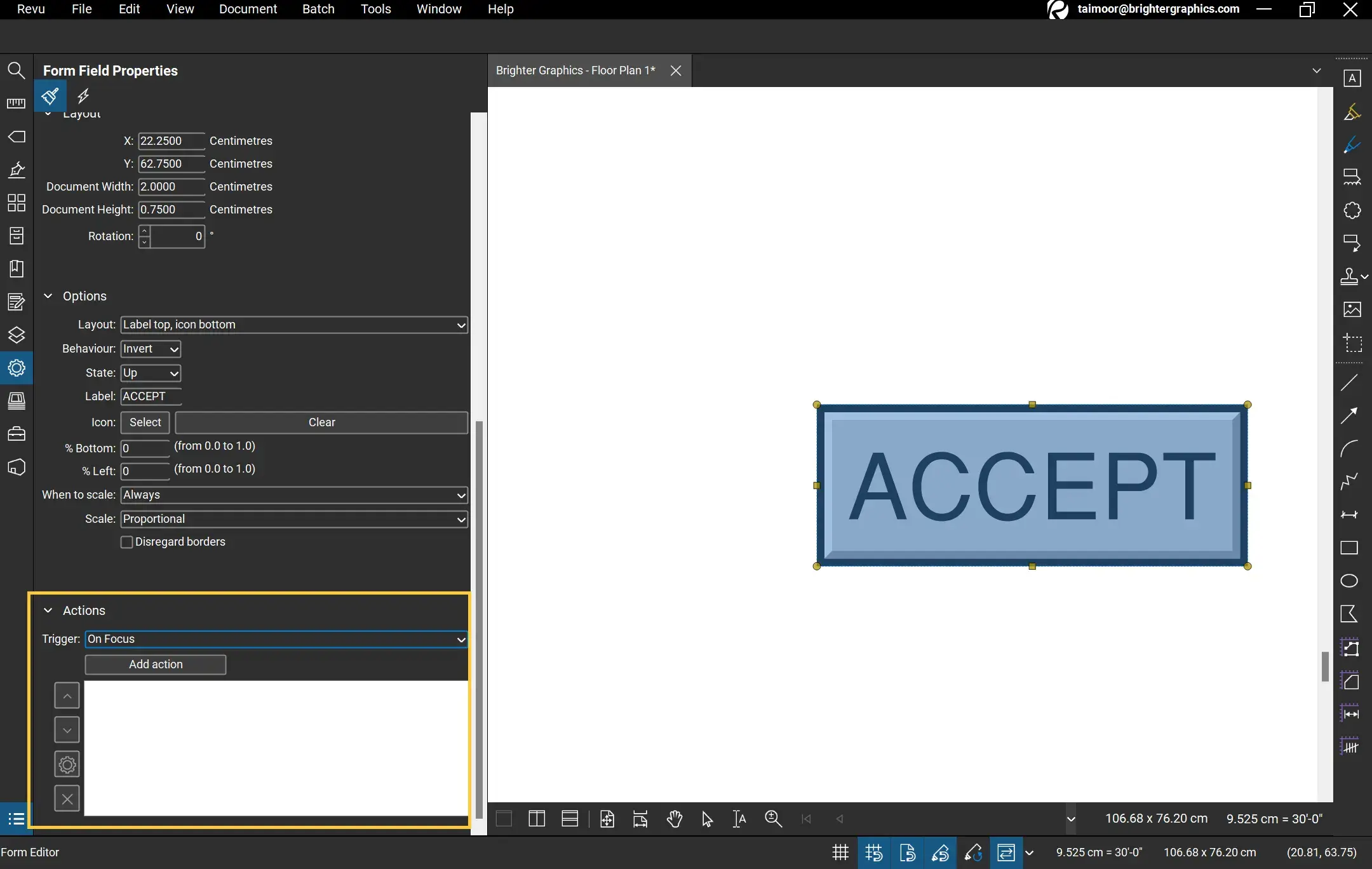Switch to split vertical view
The height and width of the screenshot is (869, 1372).
tap(537, 819)
